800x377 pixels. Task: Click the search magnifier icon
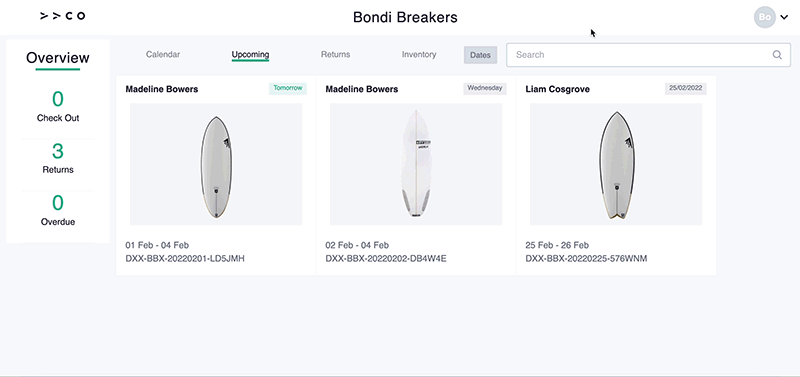tap(777, 55)
